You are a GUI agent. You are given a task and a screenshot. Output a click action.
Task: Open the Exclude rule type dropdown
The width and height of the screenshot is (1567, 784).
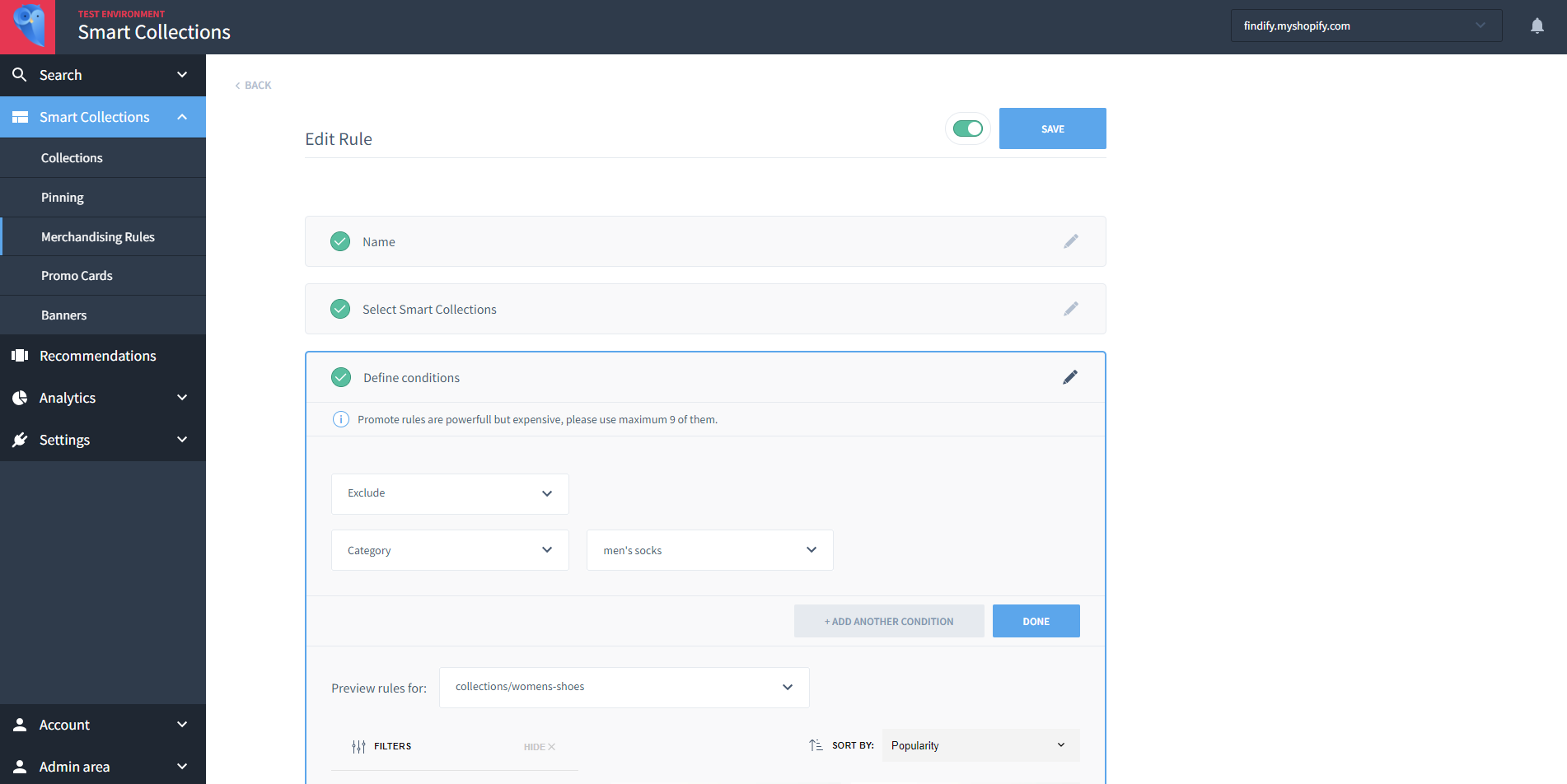tap(450, 493)
